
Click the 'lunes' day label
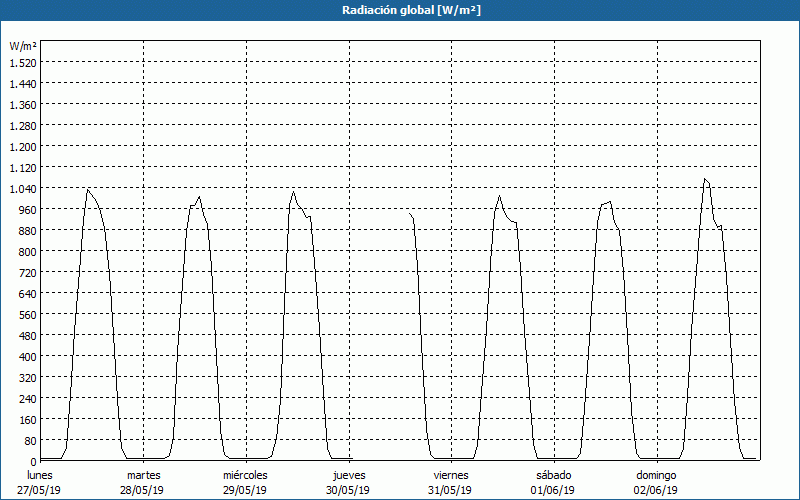(x=40, y=475)
